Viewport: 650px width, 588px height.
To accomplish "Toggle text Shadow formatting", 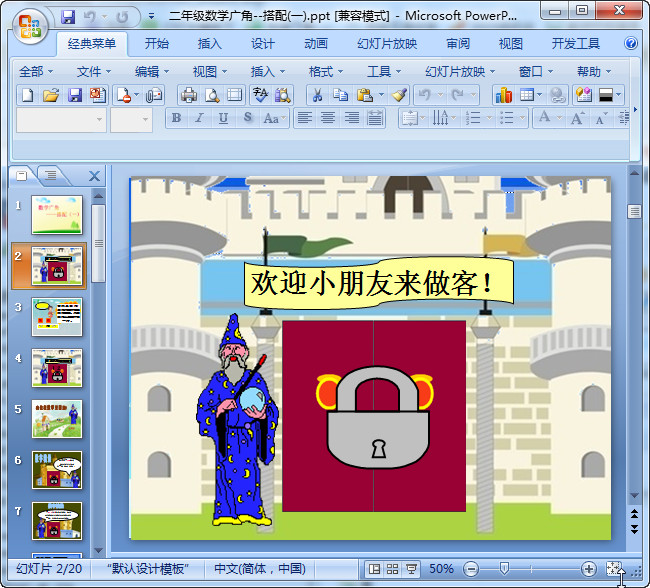I will point(247,118).
